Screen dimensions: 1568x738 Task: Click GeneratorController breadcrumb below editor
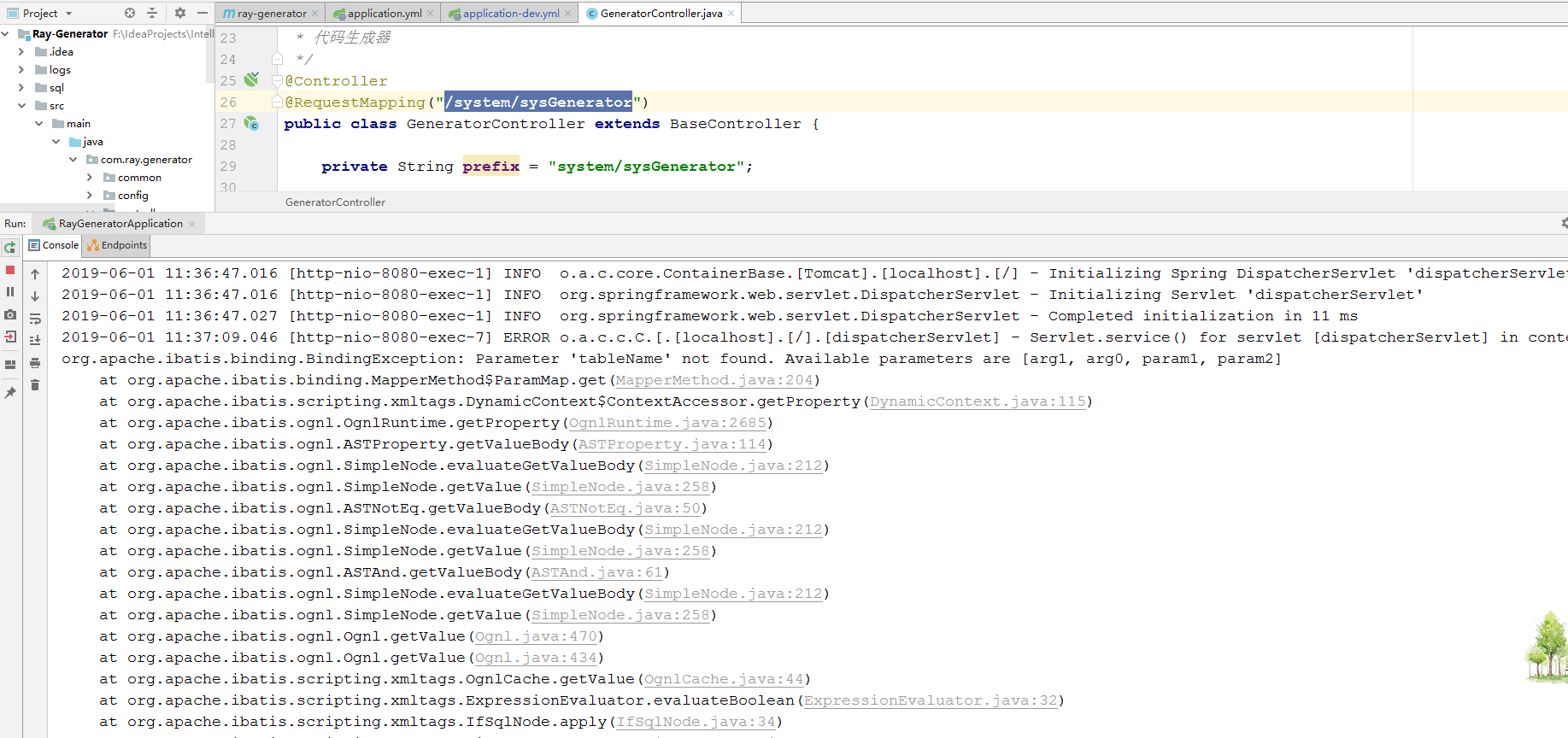(335, 202)
